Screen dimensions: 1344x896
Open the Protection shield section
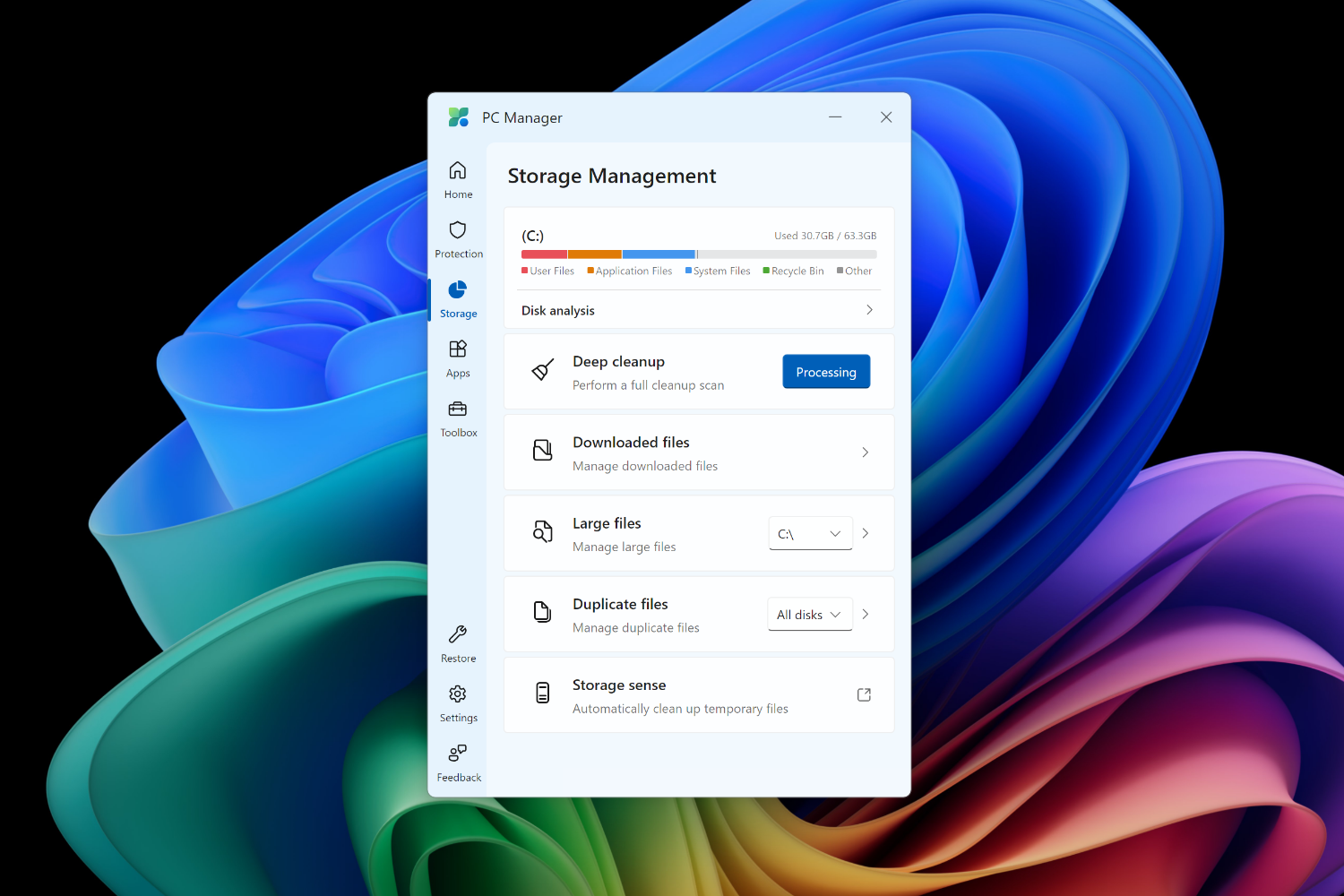[x=458, y=240]
